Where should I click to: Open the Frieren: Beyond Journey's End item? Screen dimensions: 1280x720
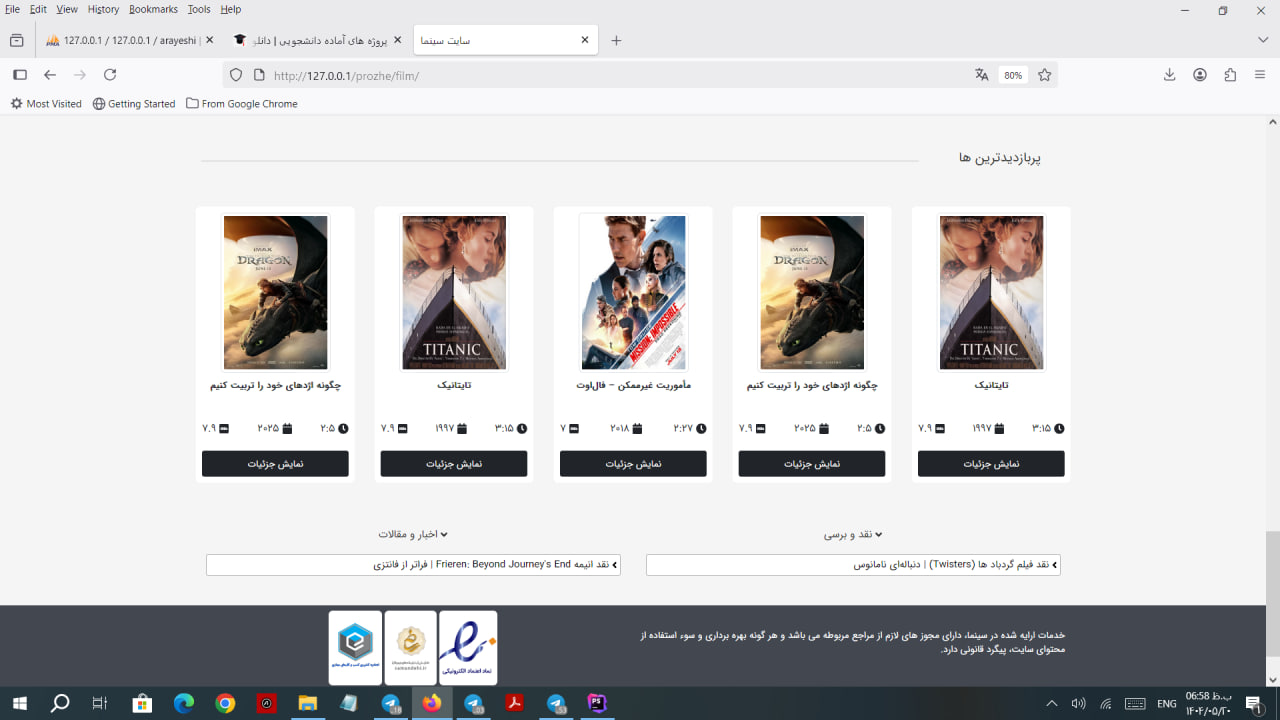[413, 565]
